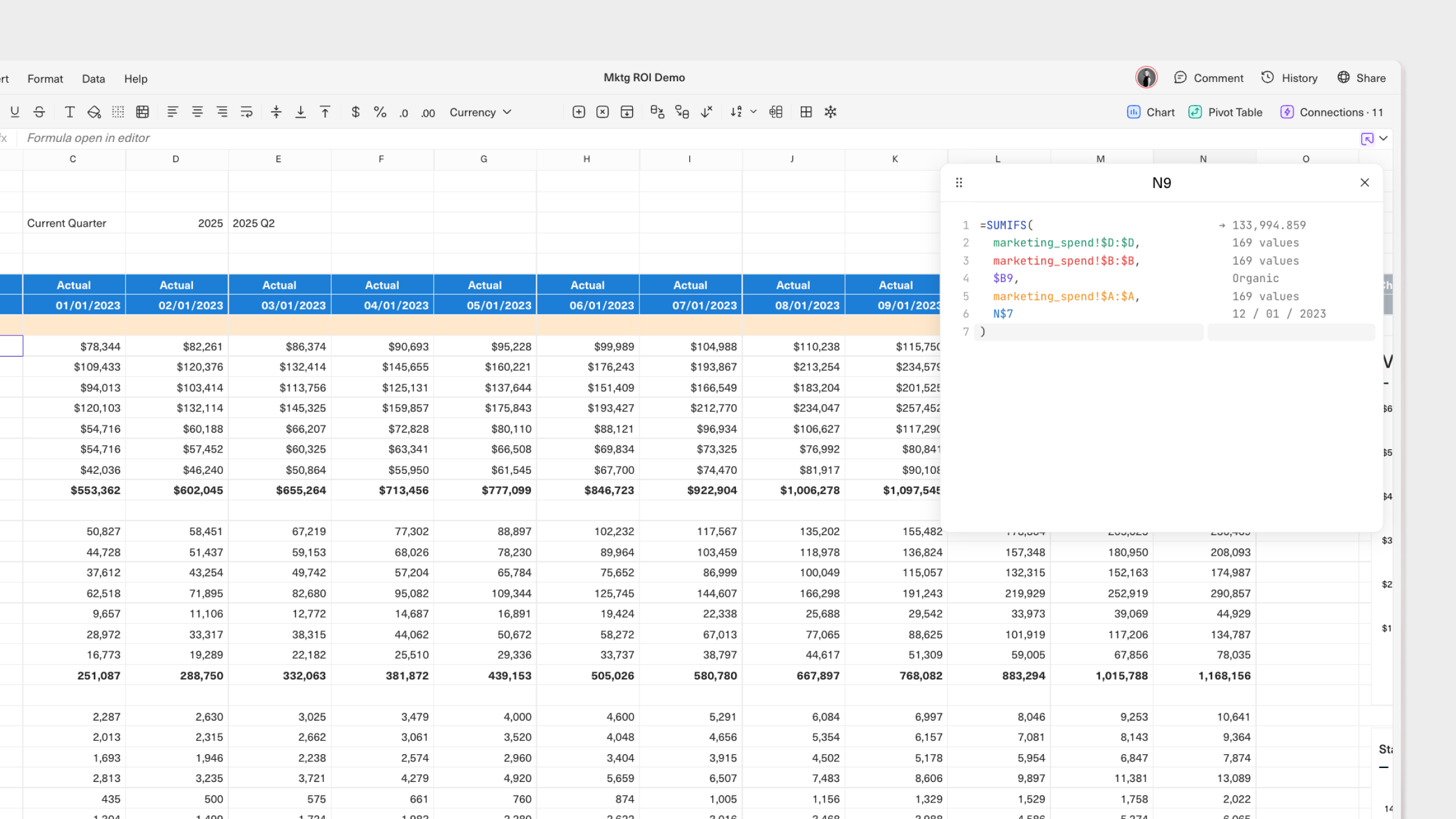Open the Currency number format dropdown
Viewport: 1456px width, 819px height.
pos(480,112)
